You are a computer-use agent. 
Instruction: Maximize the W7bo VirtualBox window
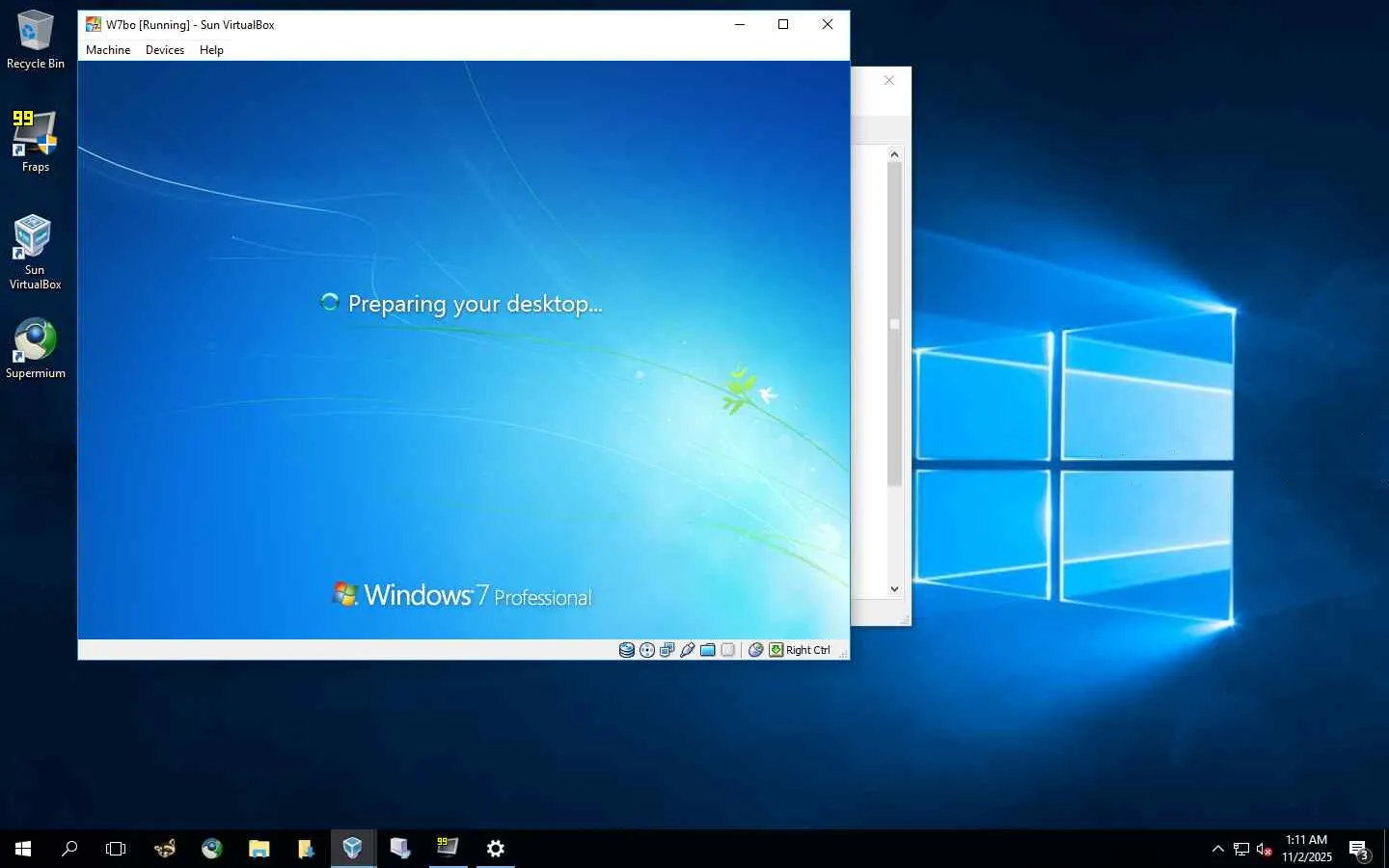[783, 24]
